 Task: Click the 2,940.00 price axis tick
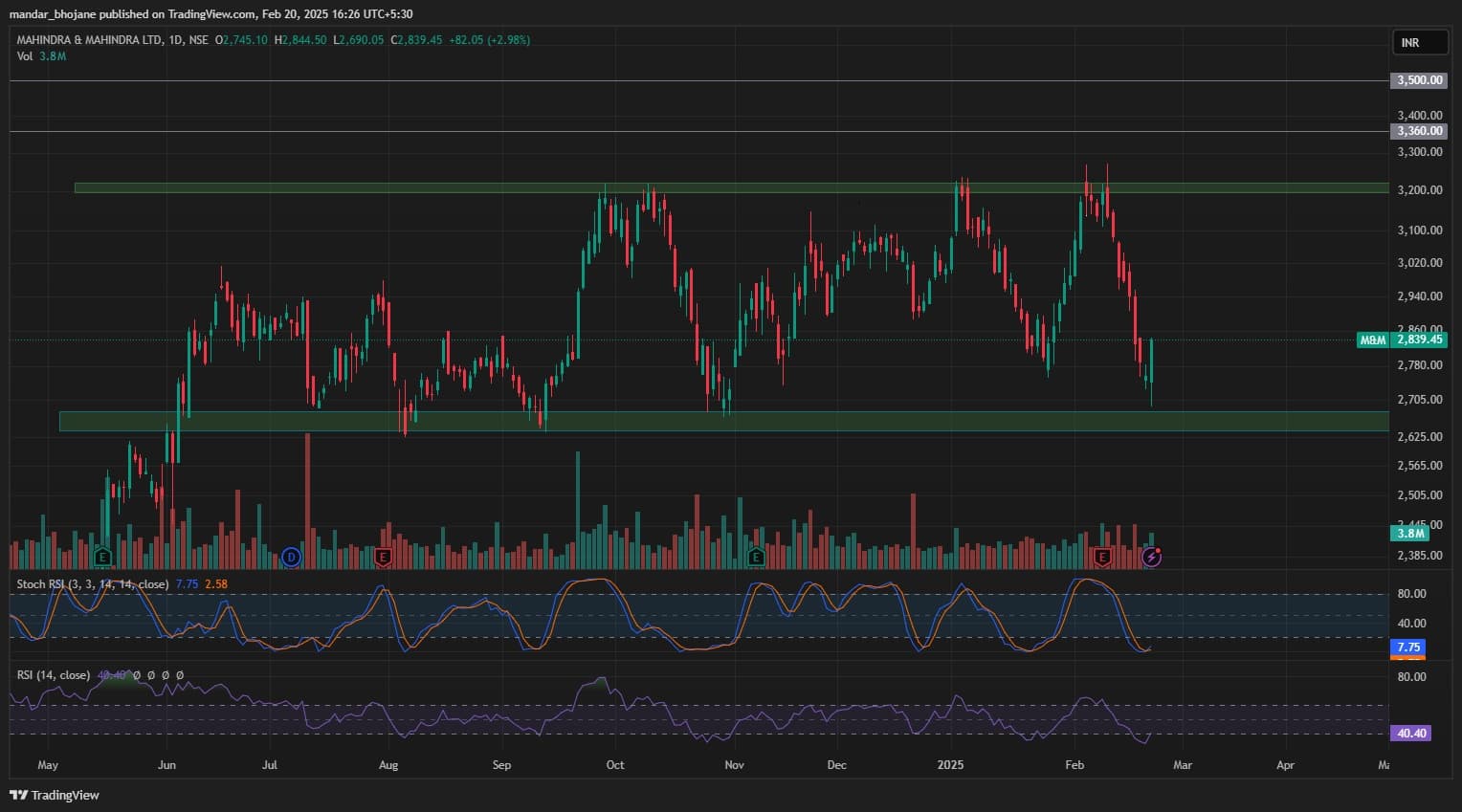(1420, 296)
